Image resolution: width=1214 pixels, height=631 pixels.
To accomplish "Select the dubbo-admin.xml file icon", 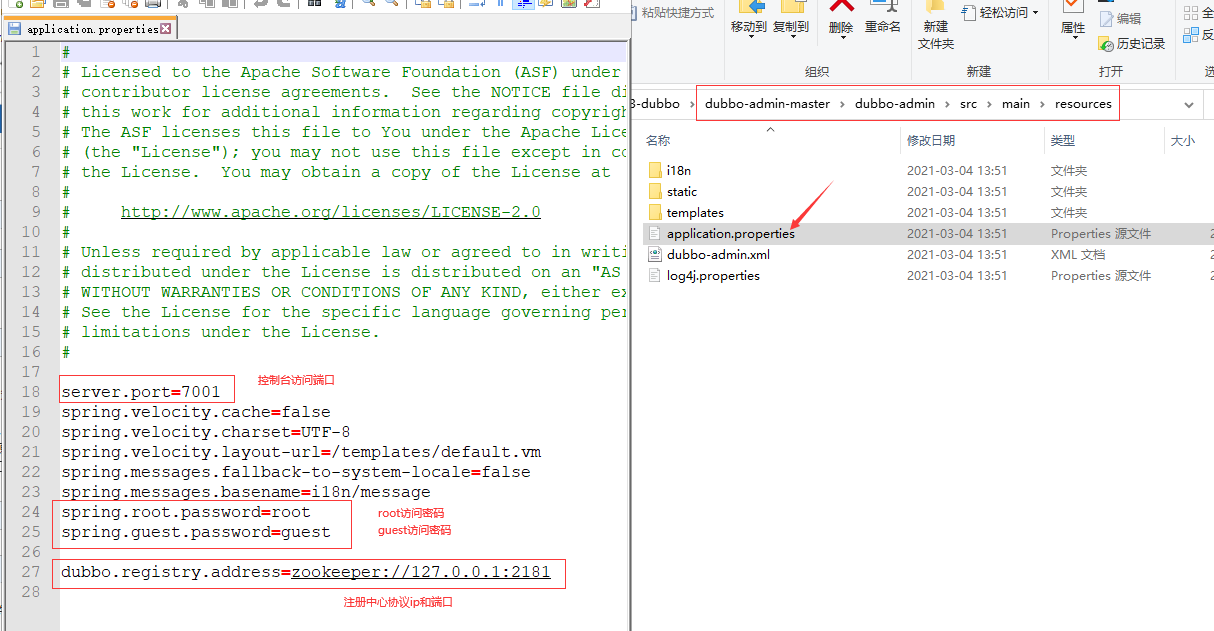I will pyautogui.click(x=655, y=254).
